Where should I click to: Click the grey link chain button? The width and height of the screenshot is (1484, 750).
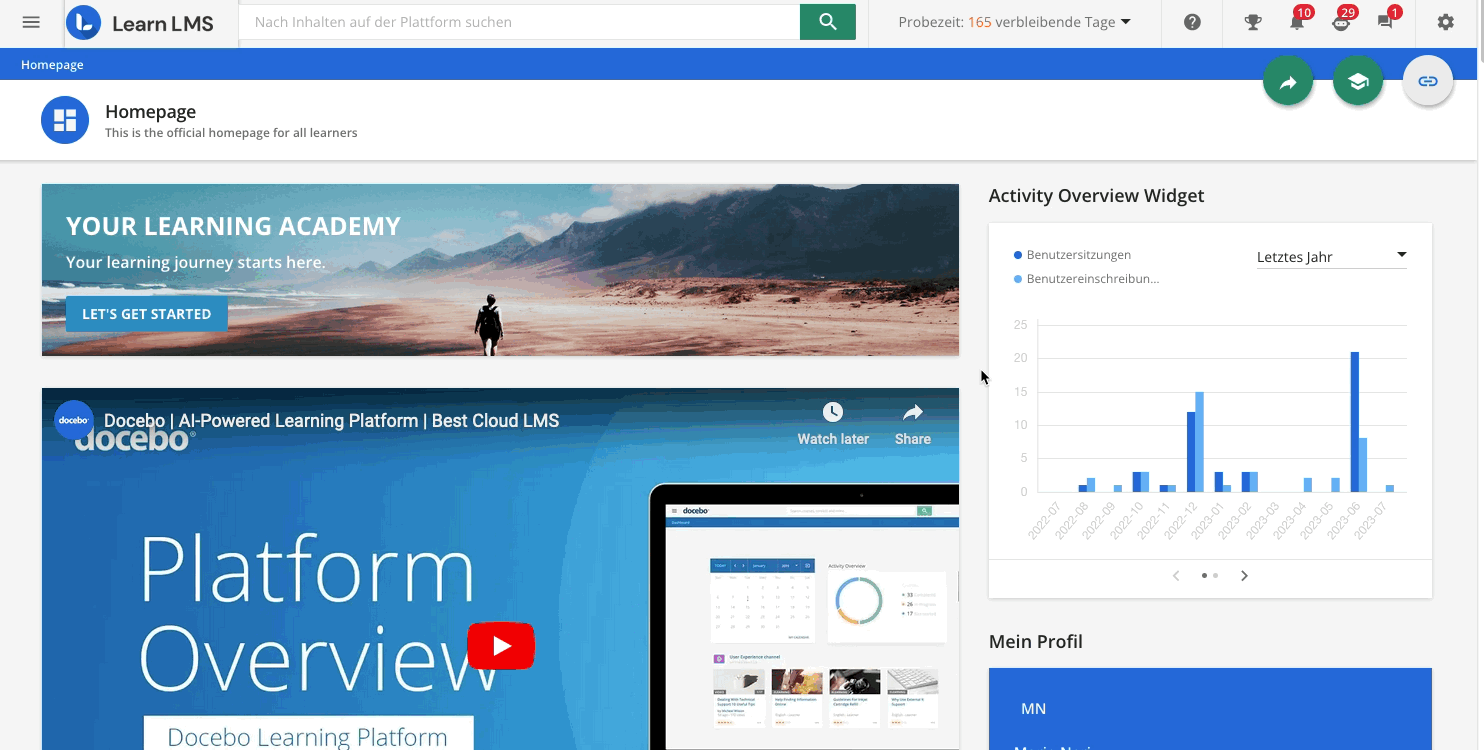(1428, 82)
